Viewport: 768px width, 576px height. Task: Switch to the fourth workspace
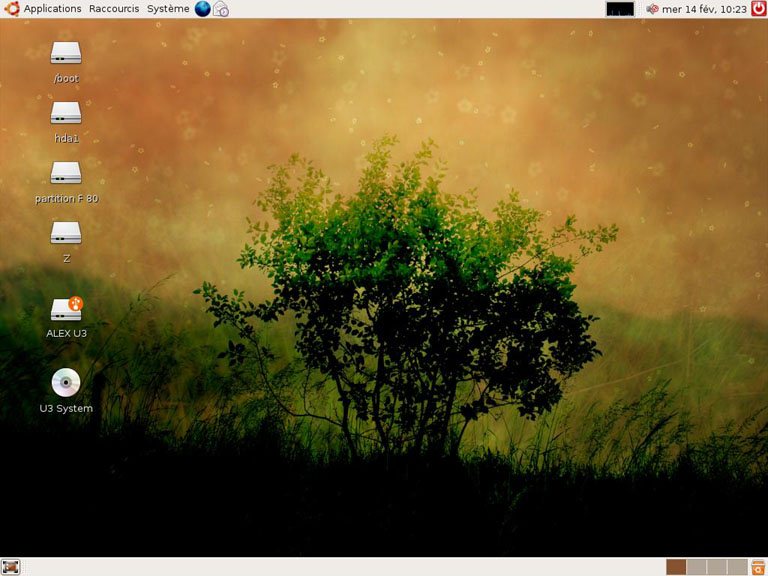pos(738,567)
